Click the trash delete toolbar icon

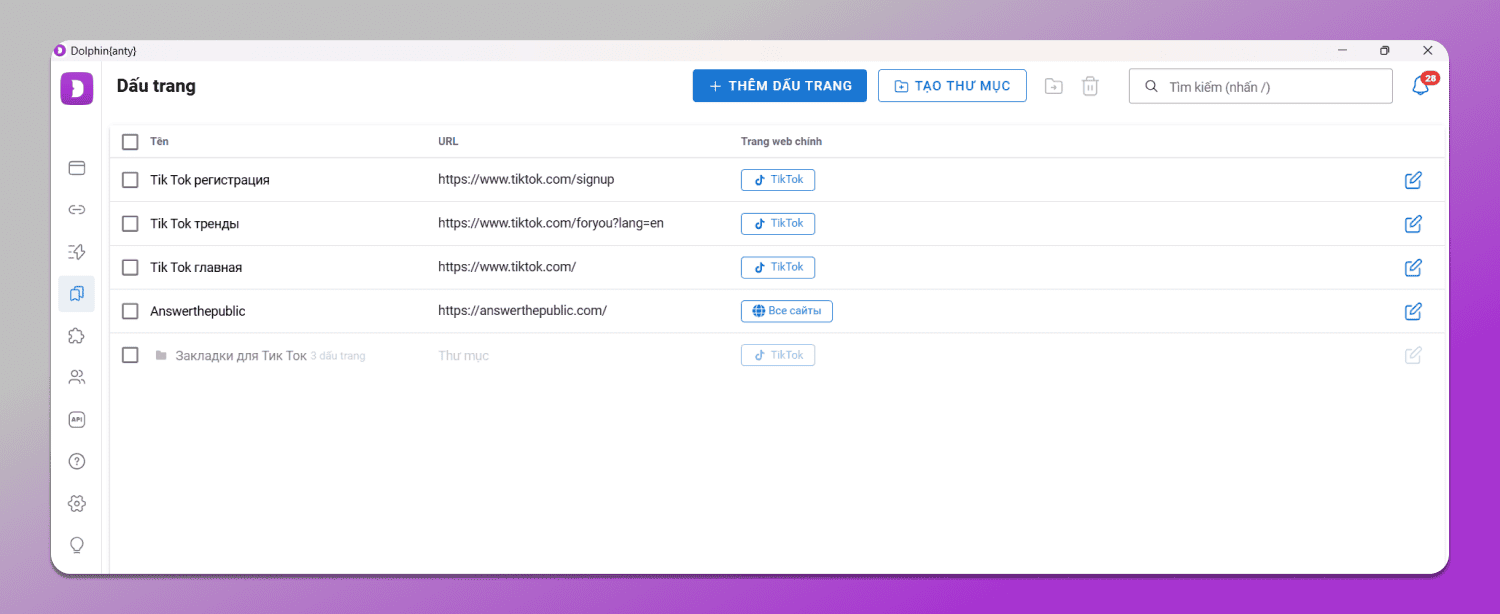[x=1091, y=86]
